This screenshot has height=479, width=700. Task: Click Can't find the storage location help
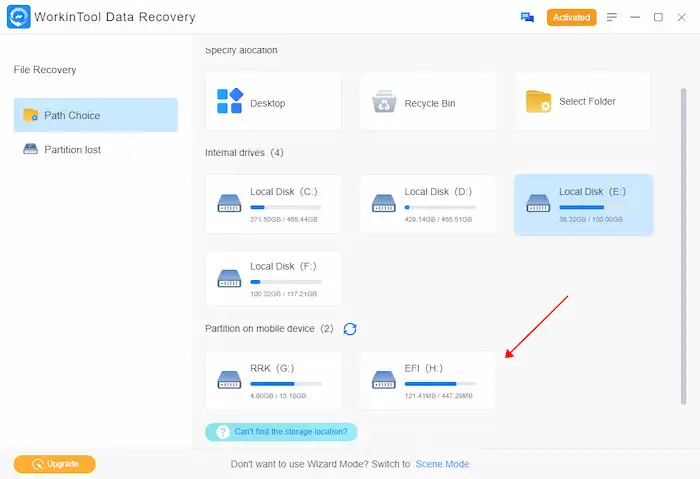[281, 432]
